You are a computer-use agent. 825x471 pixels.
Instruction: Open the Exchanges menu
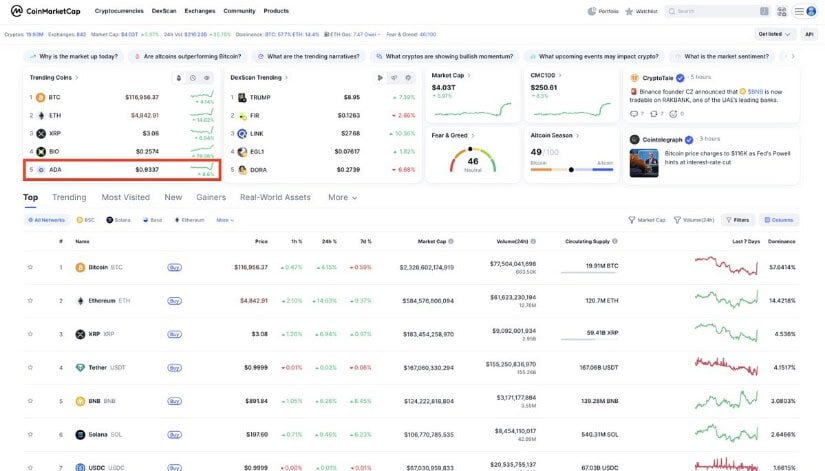tap(199, 11)
